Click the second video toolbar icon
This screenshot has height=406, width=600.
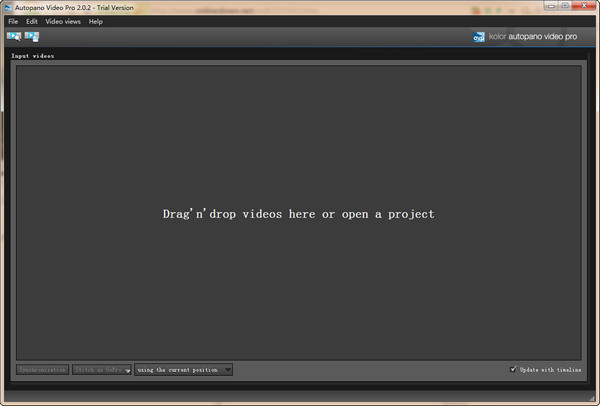(x=32, y=36)
